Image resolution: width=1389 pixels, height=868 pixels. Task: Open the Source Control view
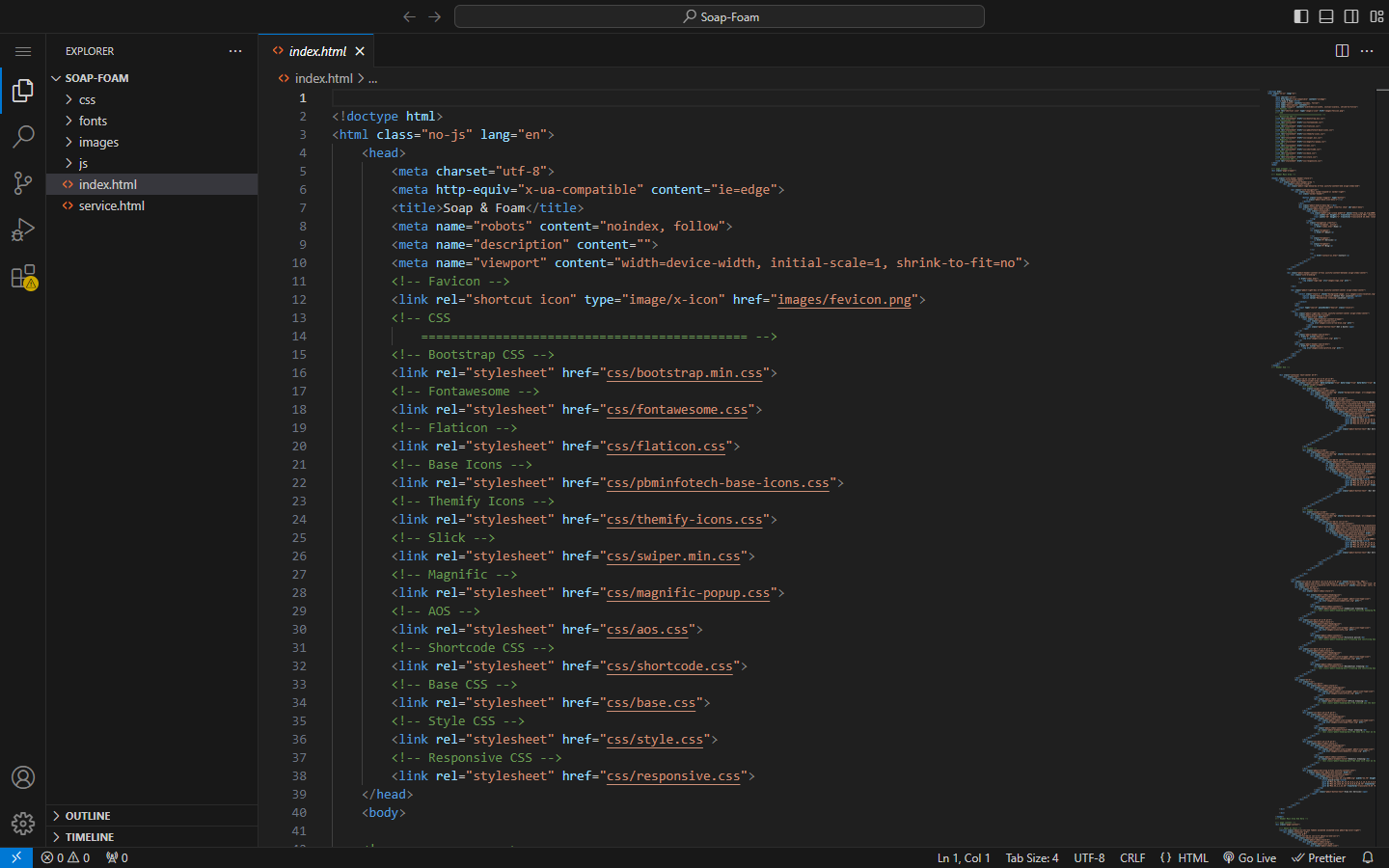point(23,183)
